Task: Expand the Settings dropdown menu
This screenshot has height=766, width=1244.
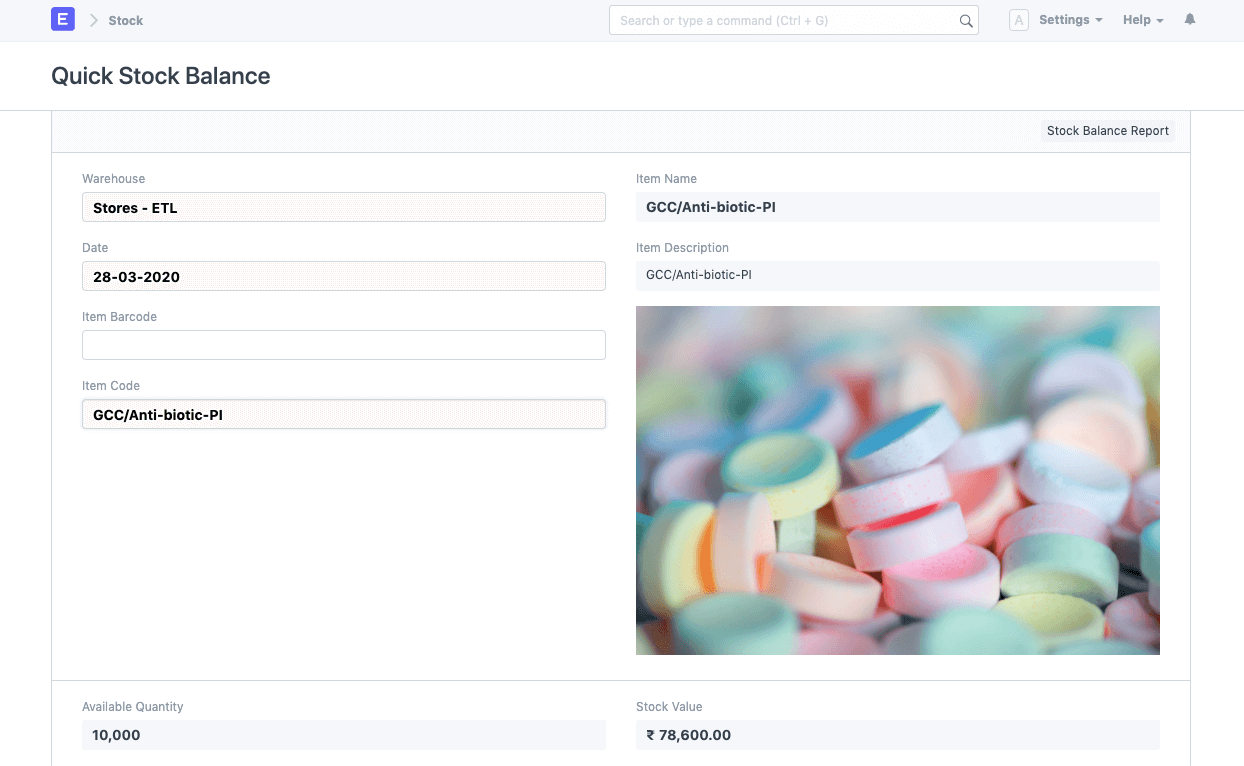Action: click(1070, 20)
